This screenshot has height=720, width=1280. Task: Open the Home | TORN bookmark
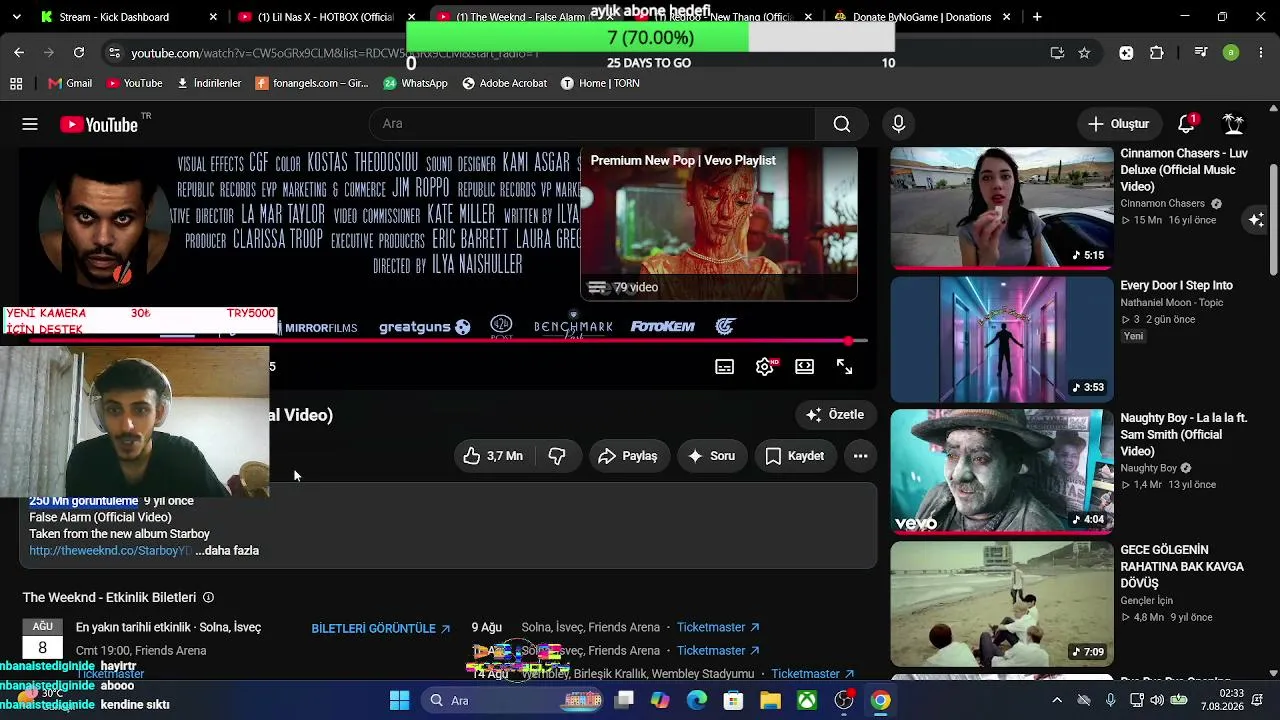point(600,84)
